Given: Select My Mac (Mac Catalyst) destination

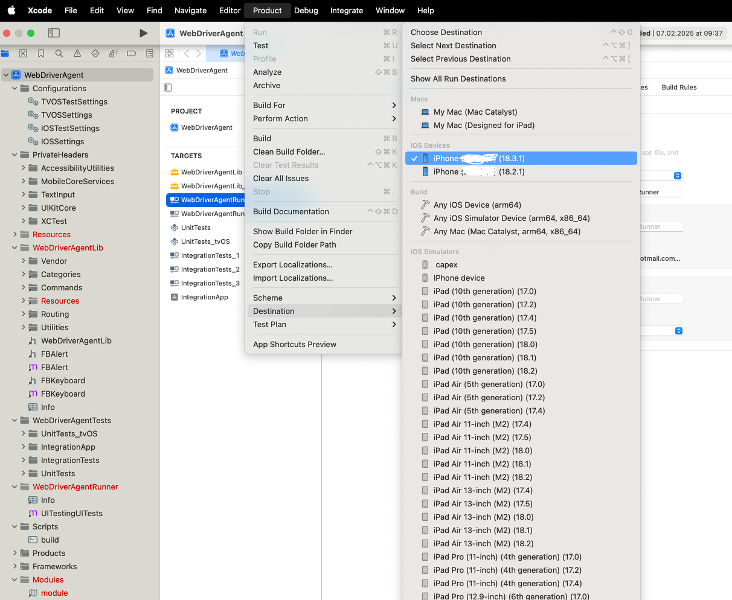Looking at the screenshot, I should [x=521, y=112].
